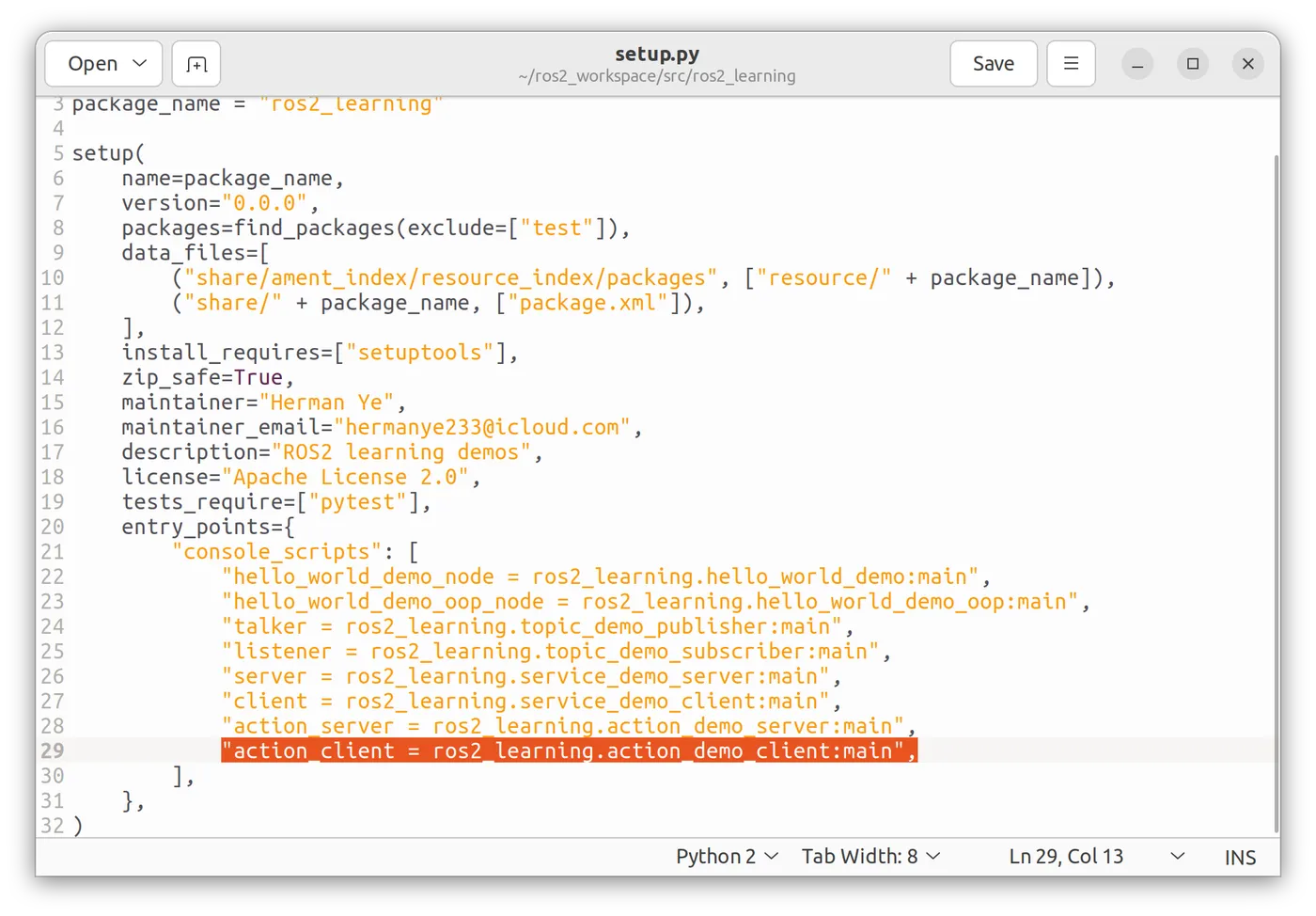Open the Python 2 language selector
The height and width of the screenshot is (916, 1316).
click(x=727, y=857)
